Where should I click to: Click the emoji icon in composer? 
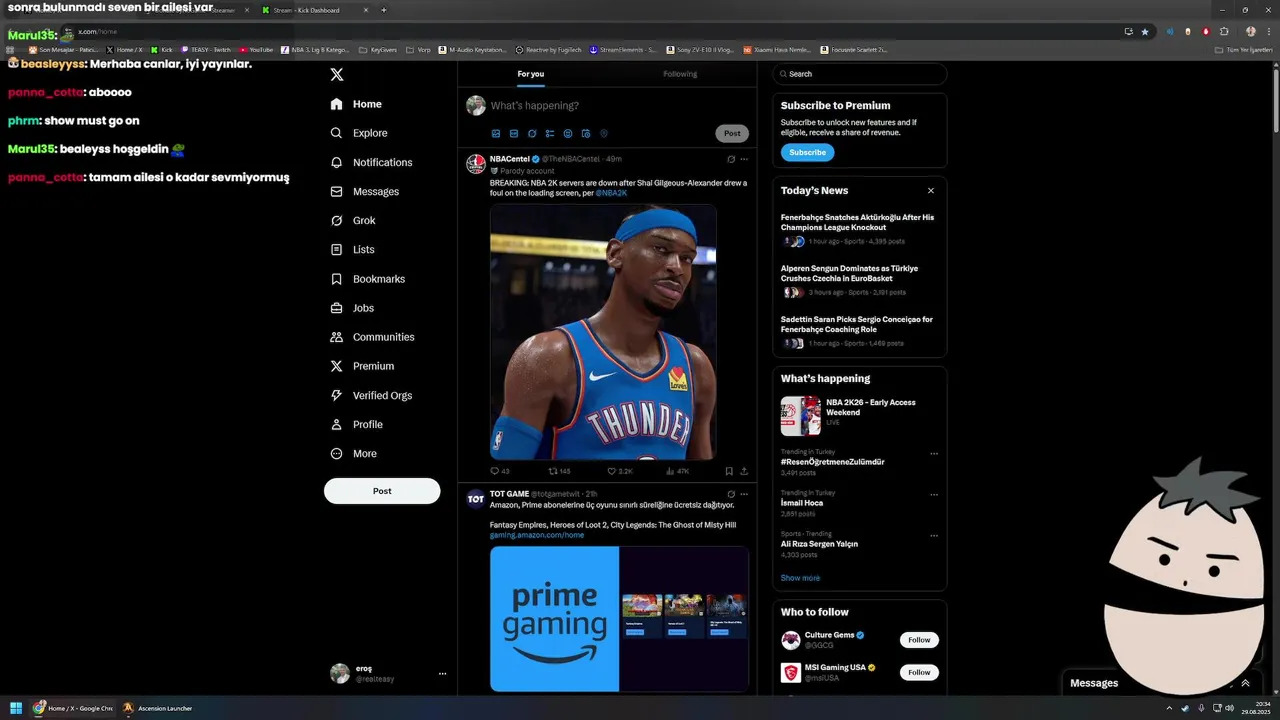click(x=568, y=133)
